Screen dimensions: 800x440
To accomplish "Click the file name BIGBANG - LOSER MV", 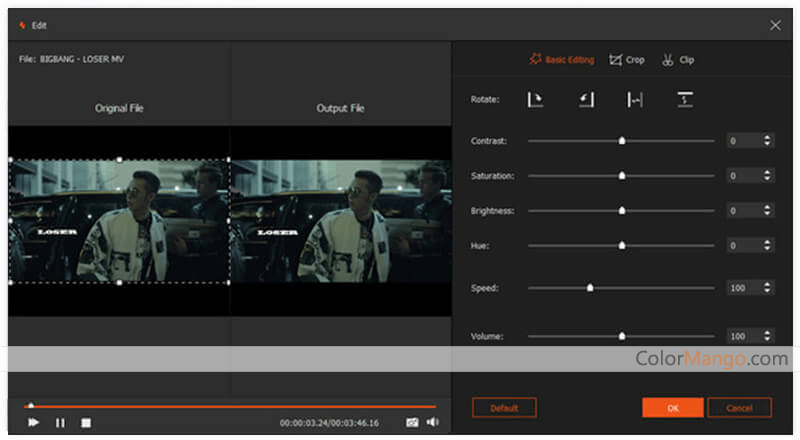I will point(82,59).
